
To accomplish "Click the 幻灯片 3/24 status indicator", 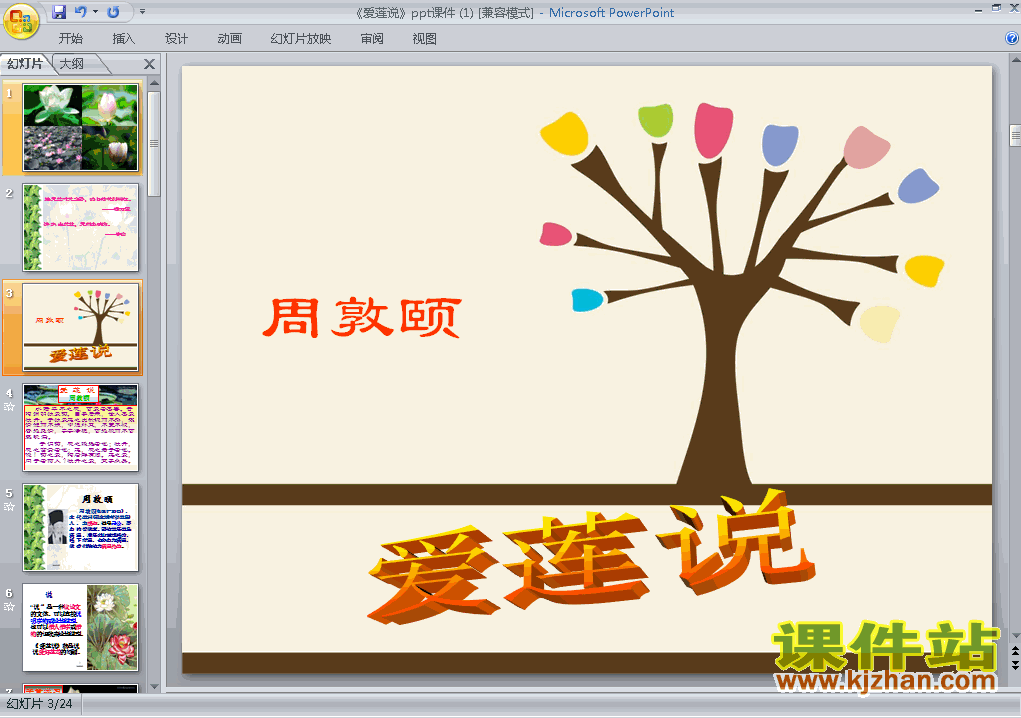I will click(40, 704).
